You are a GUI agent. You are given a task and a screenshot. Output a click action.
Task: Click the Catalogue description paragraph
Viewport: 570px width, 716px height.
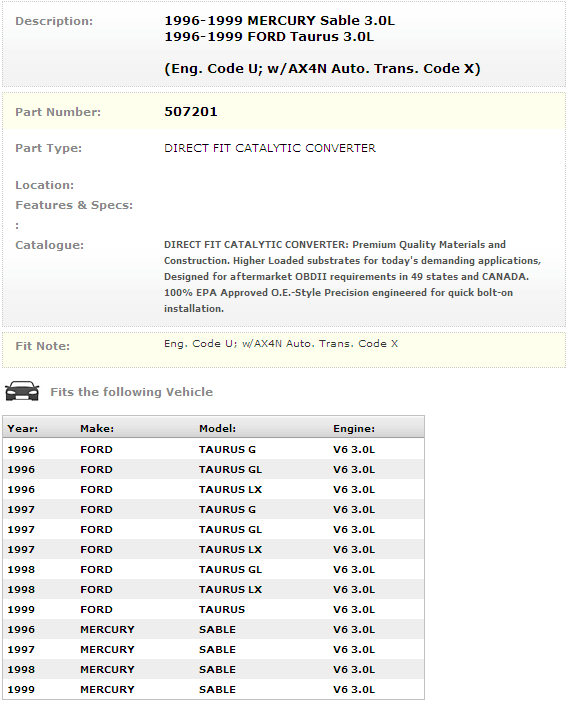(353, 277)
